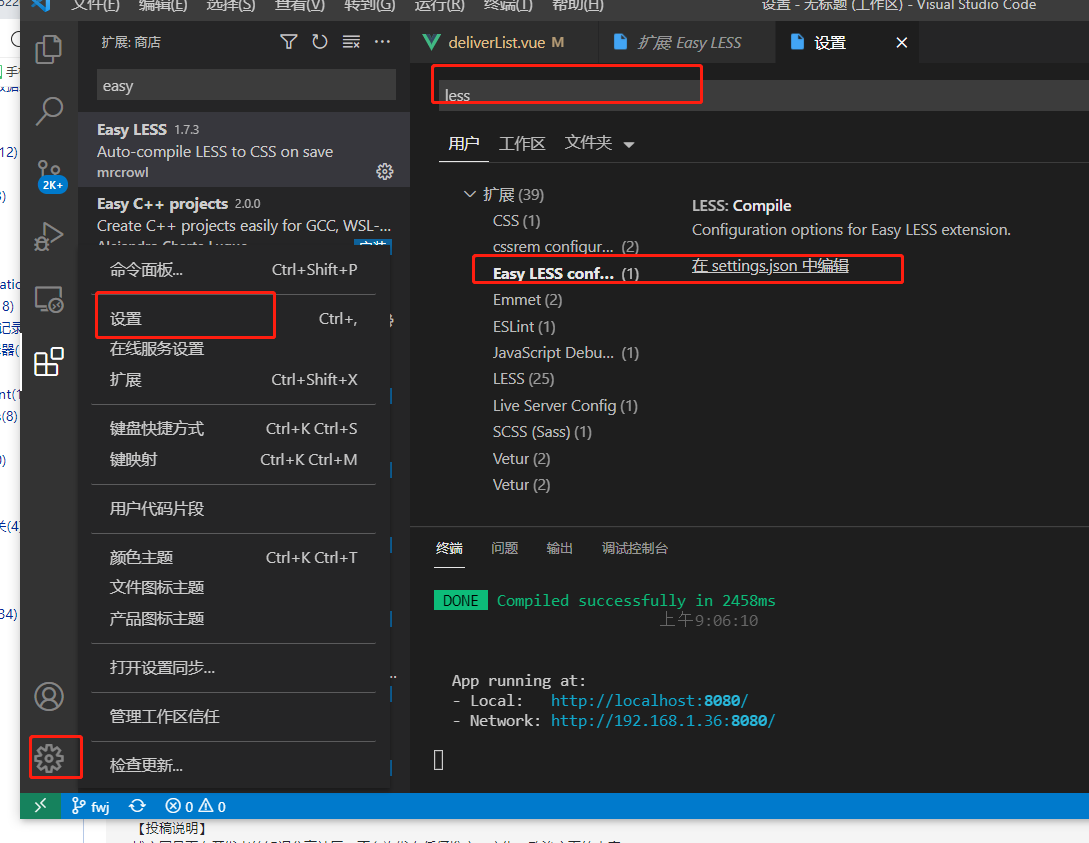Viewport: 1089px width, 843px height.
Task: Click the Manage gear icon at bottom
Action: pyautogui.click(x=49, y=758)
